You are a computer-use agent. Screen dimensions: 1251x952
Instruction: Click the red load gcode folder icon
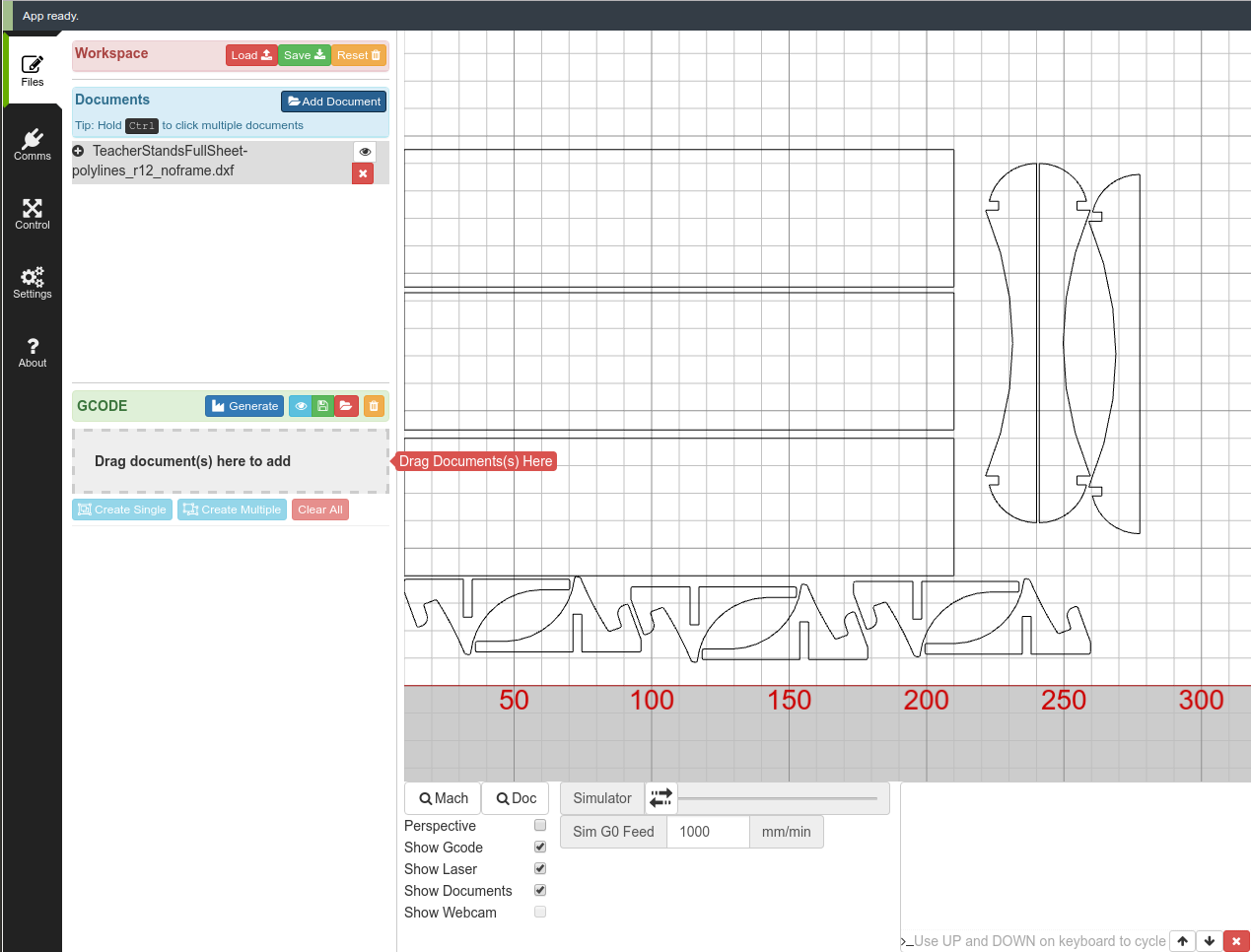pyautogui.click(x=346, y=406)
